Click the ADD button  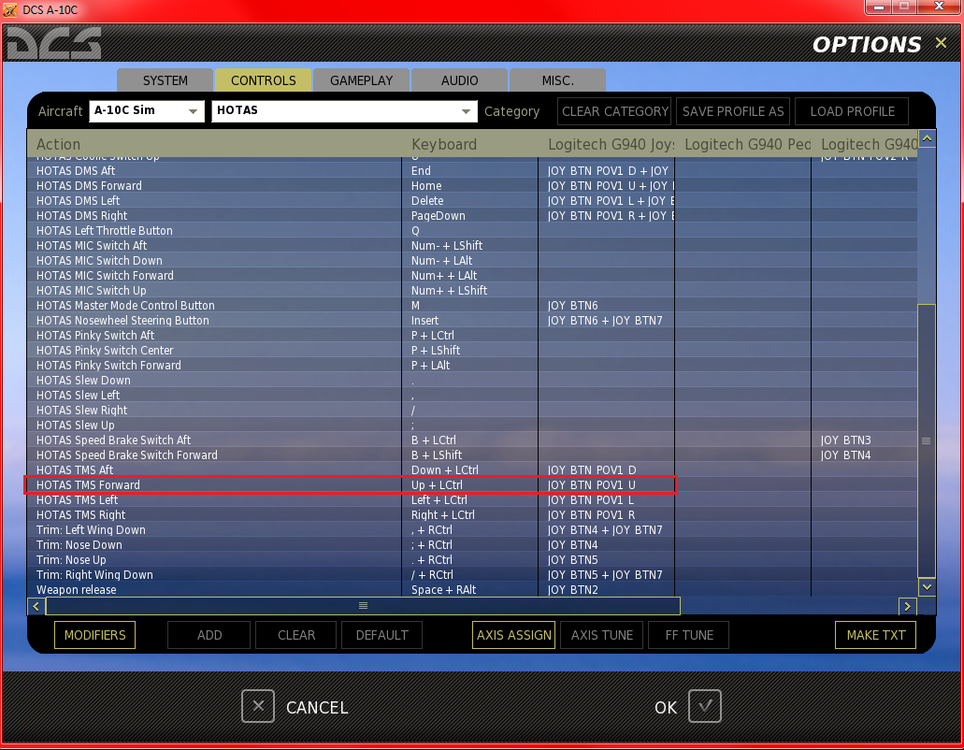[x=209, y=635]
